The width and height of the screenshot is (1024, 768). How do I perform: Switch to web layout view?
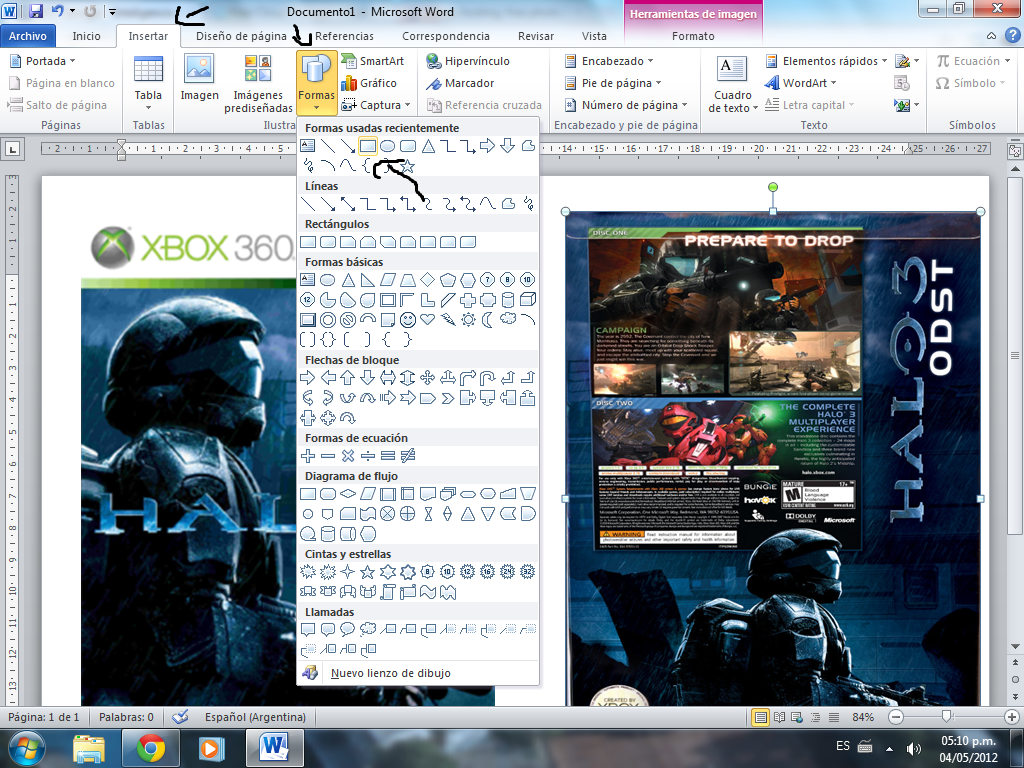click(797, 717)
